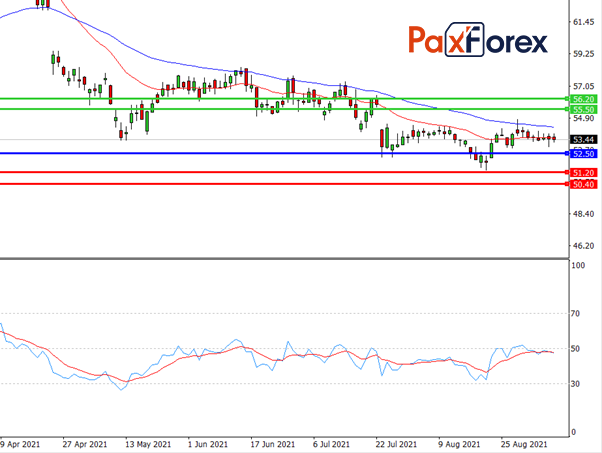Click the 52.50 blue price label

(x=583, y=154)
